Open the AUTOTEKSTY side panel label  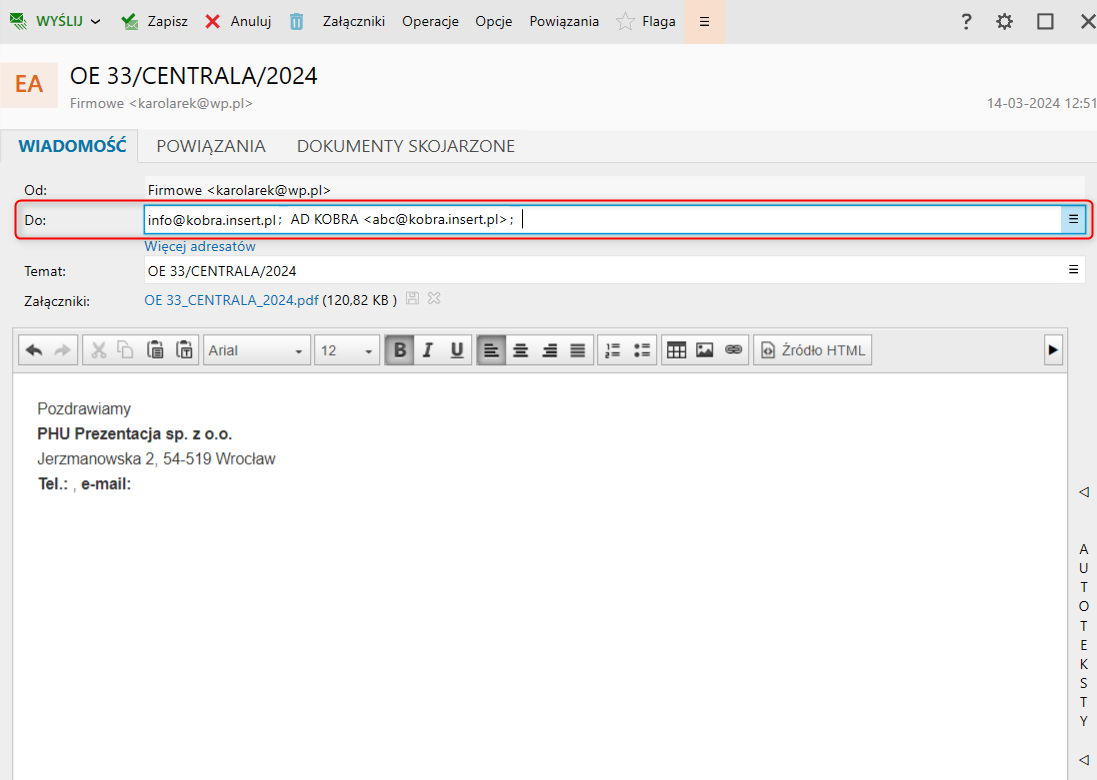1084,634
